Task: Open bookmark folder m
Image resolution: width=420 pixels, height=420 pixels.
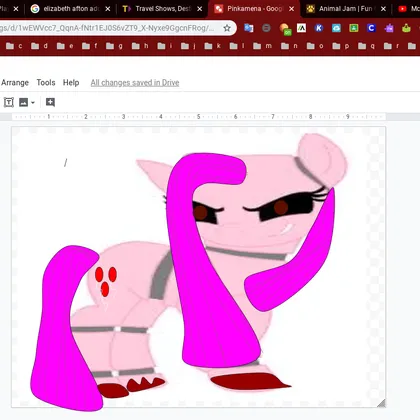Action: click(263, 46)
